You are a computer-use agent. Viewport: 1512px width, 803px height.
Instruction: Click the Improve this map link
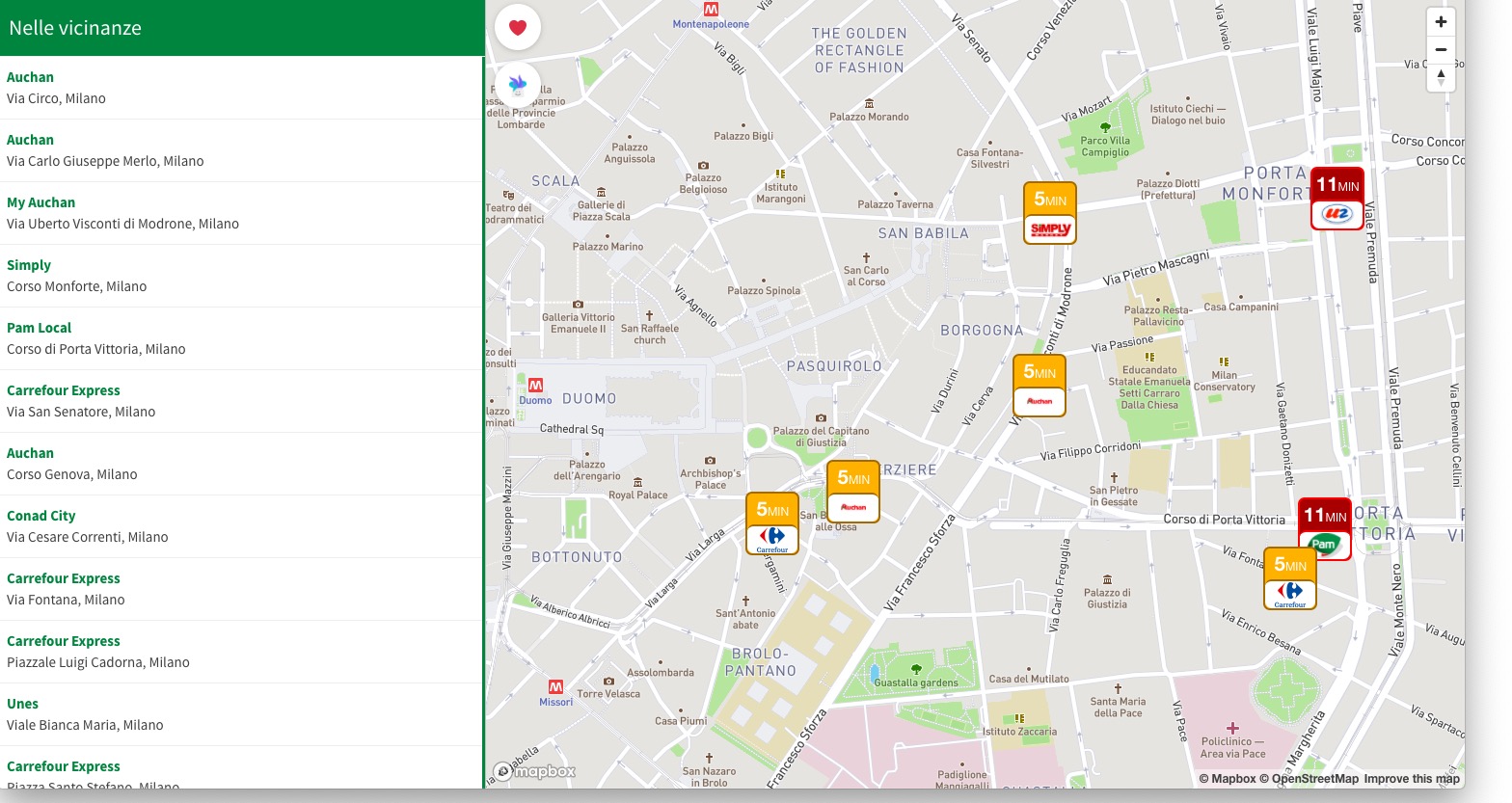(x=1412, y=779)
